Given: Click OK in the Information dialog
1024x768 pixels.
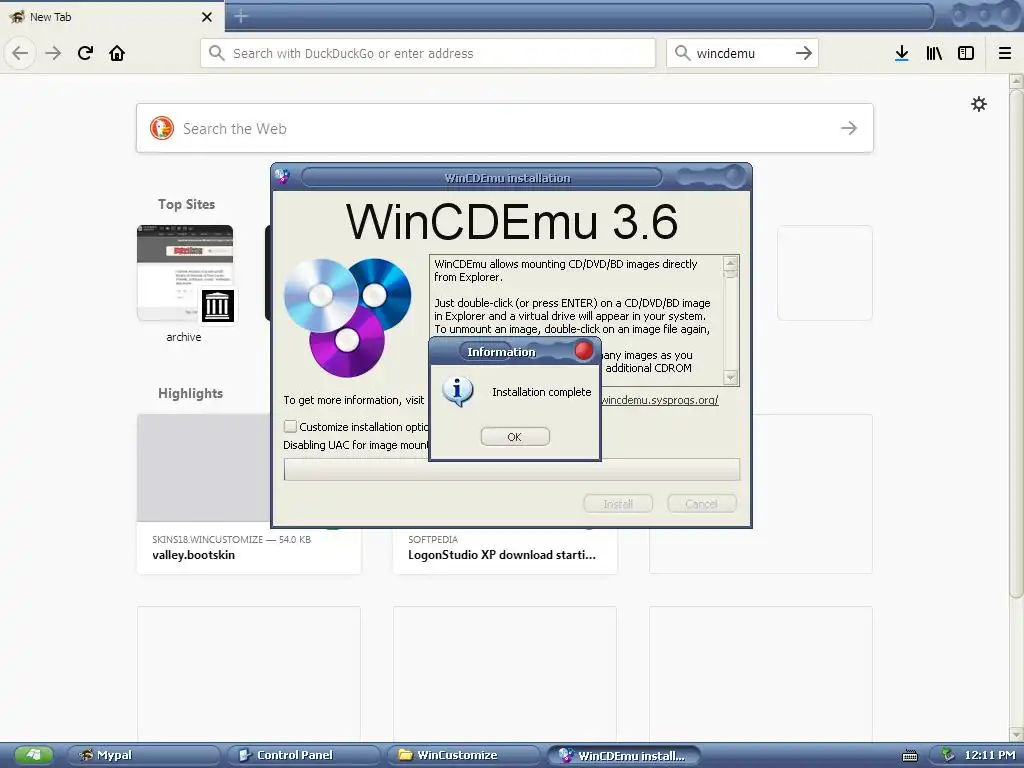Looking at the screenshot, I should 515,437.
